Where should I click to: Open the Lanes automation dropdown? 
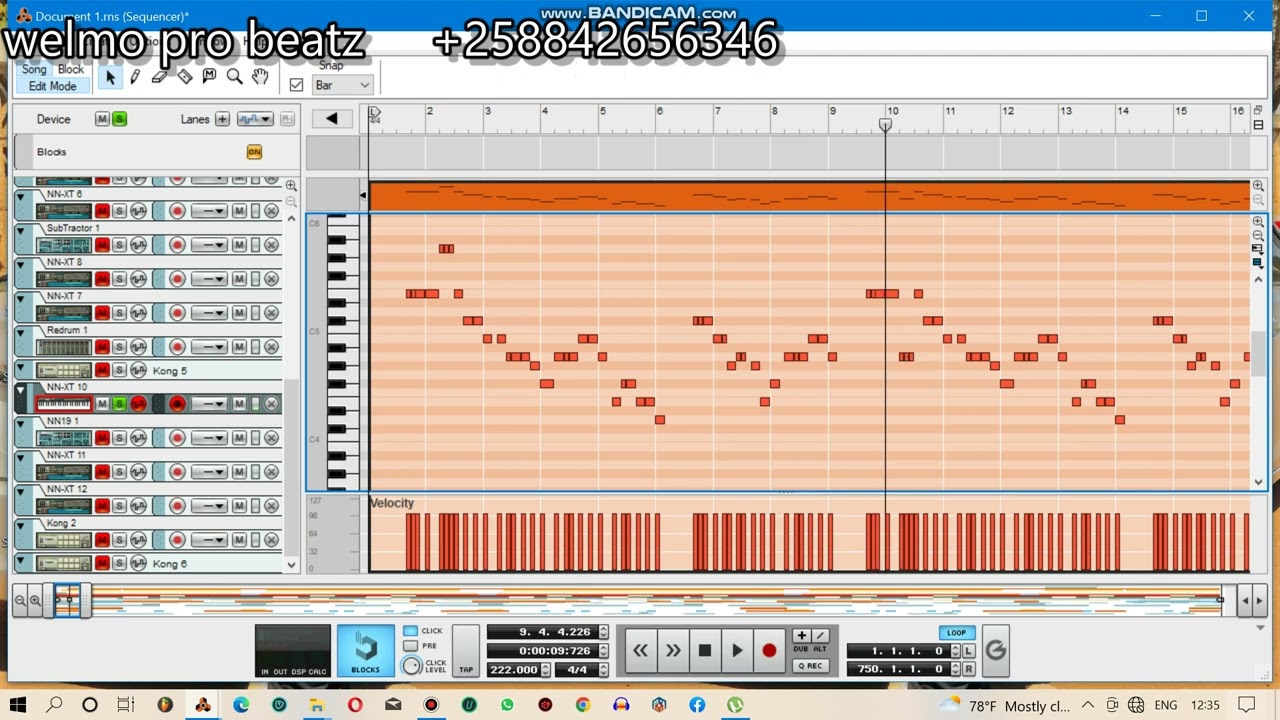click(x=255, y=119)
